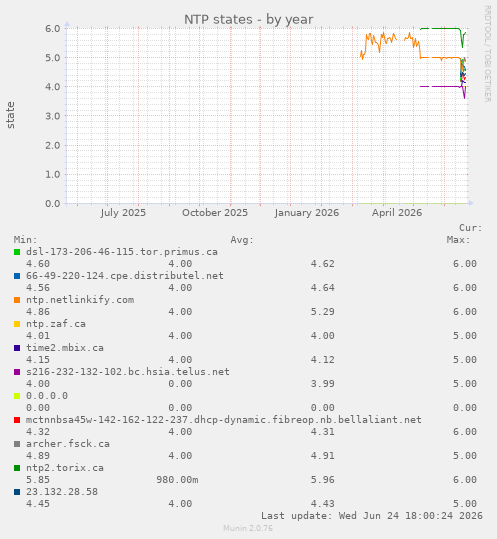
Task: Click the time2.mbix.ca legend label
Action: point(65,348)
